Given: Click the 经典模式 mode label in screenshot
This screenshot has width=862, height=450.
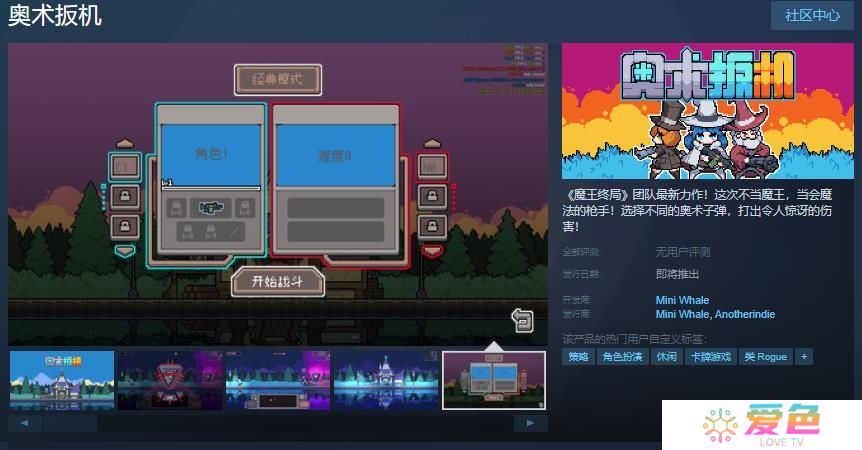Looking at the screenshot, I should point(278,80).
